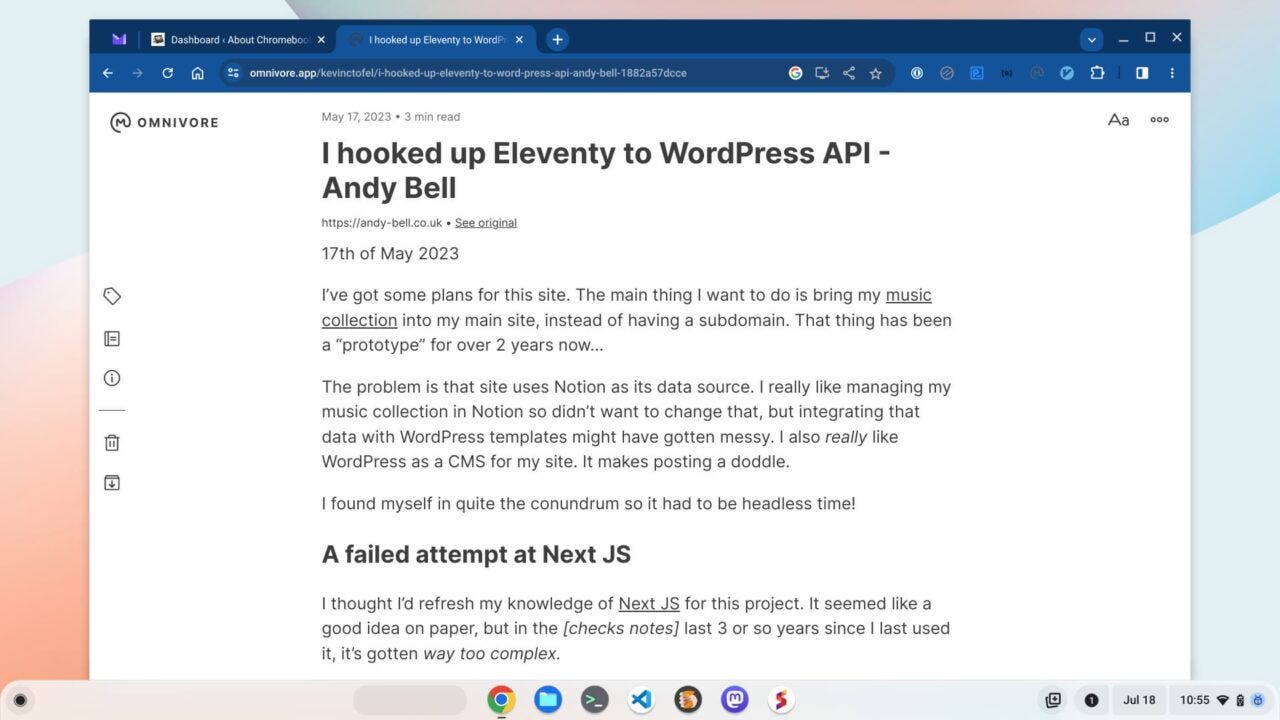Bookmark this page with the star

click(876, 73)
